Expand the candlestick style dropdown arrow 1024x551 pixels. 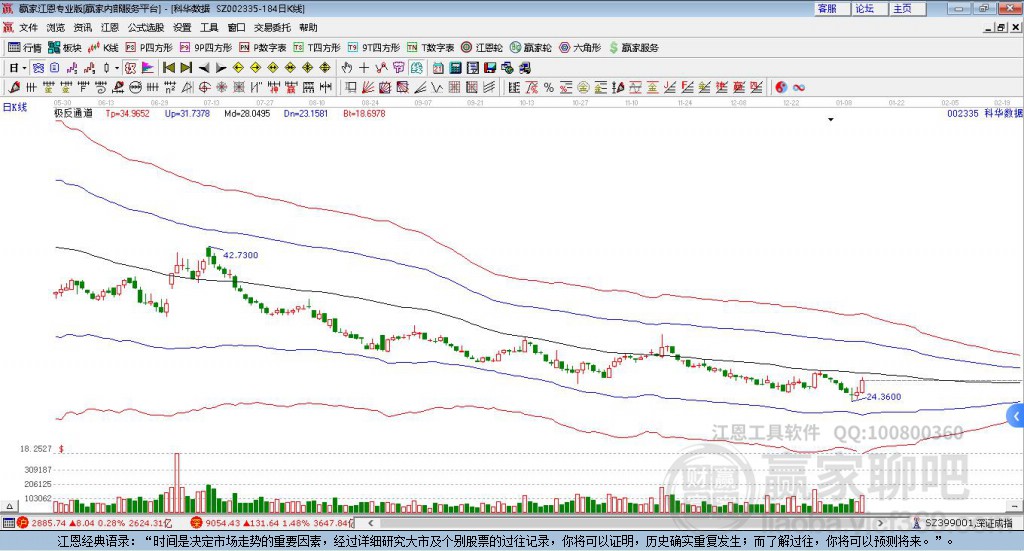[x=117, y=68]
